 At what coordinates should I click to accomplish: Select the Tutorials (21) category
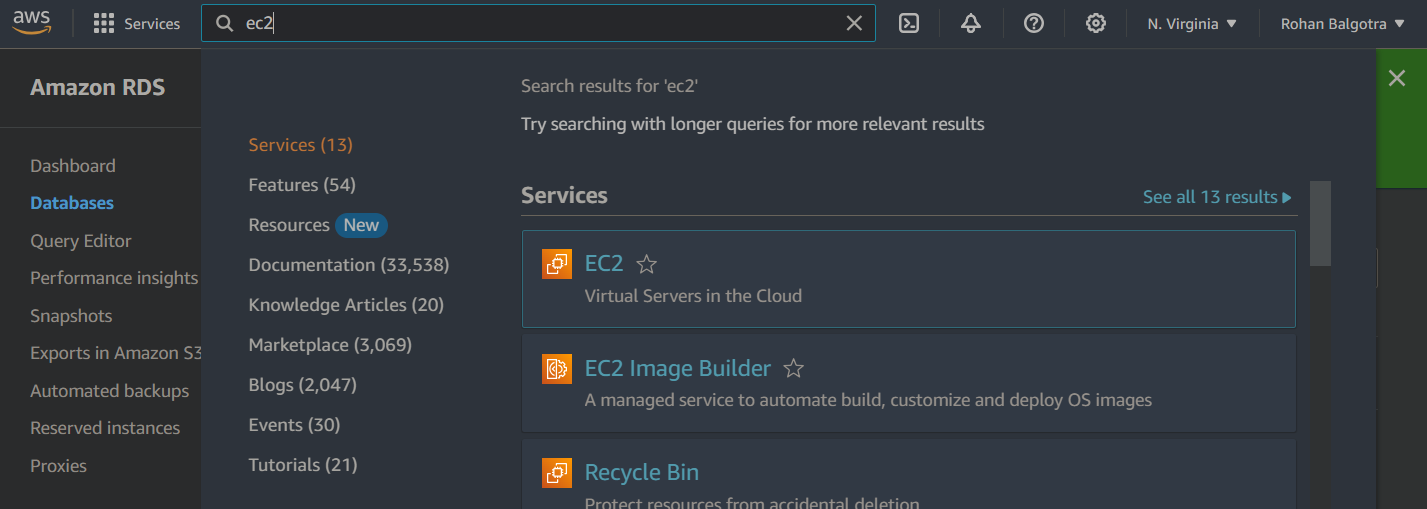click(303, 465)
